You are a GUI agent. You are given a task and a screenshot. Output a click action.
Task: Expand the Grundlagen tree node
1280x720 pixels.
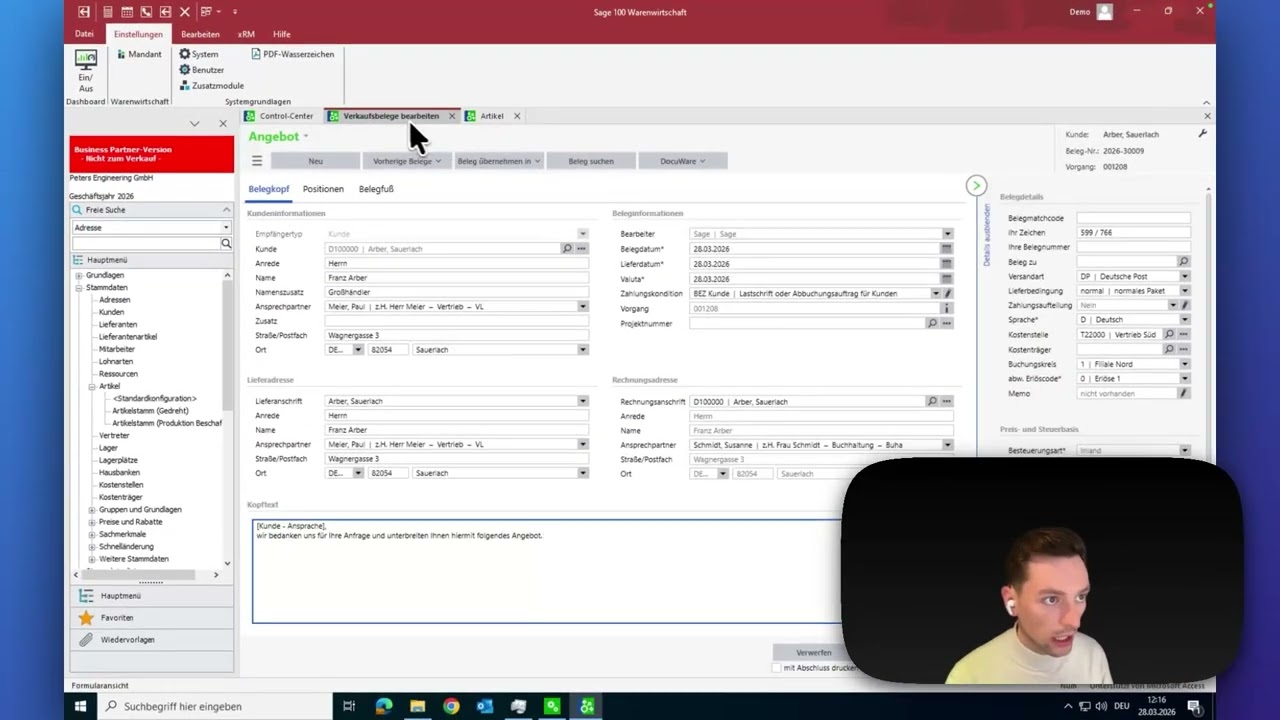pyautogui.click(x=79, y=275)
